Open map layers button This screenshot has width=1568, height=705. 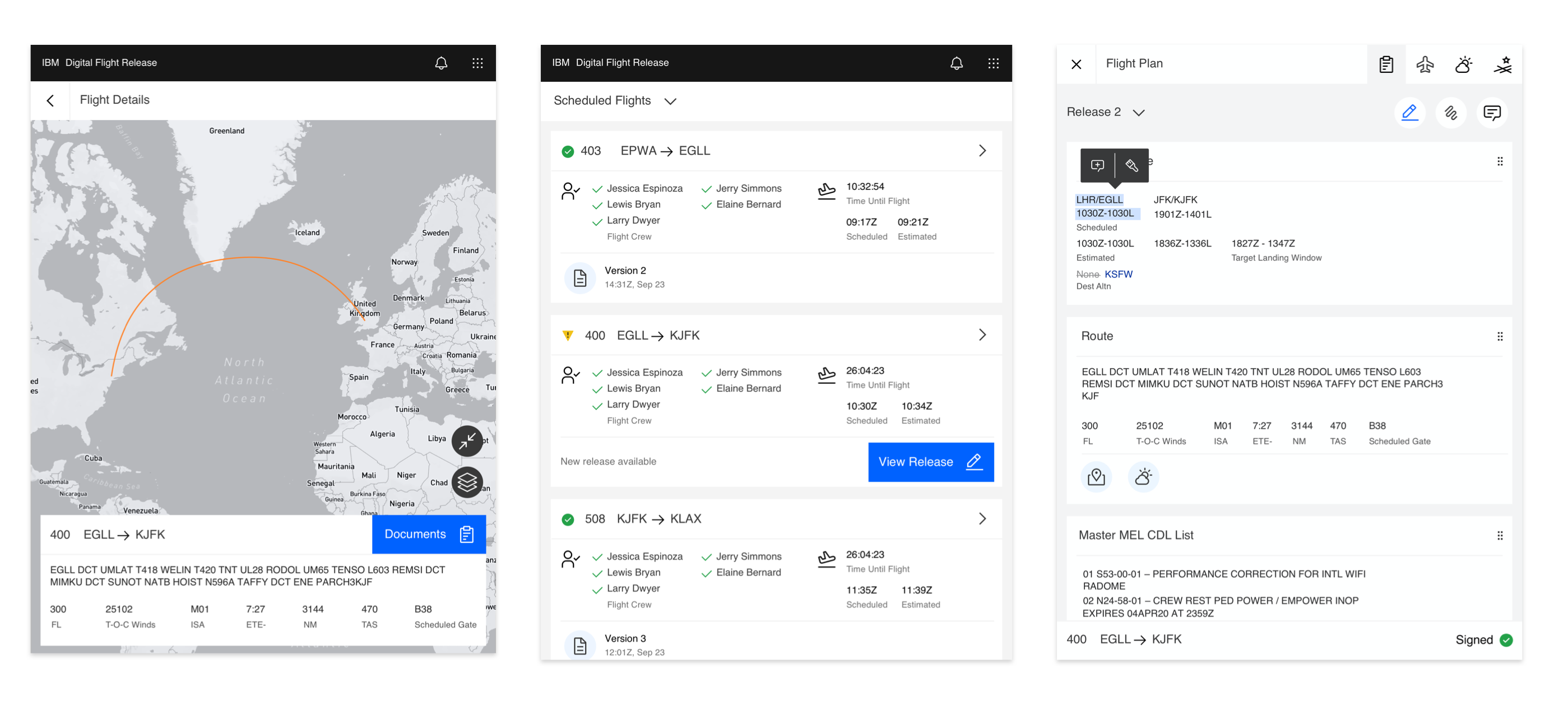pyautogui.click(x=467, y=482)
